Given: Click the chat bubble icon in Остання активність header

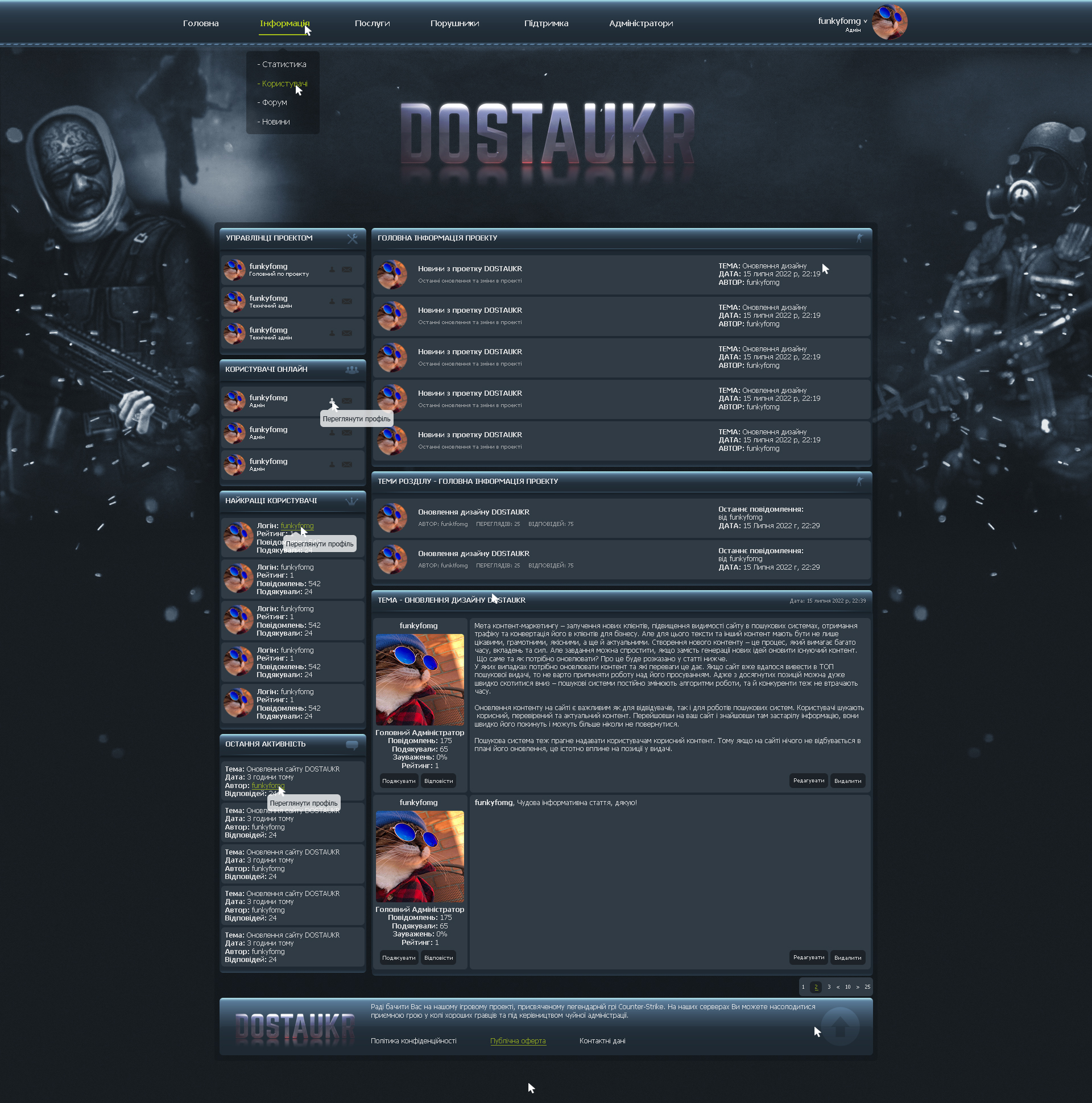Looking at the screenshot, I should (x=352, y=745).
